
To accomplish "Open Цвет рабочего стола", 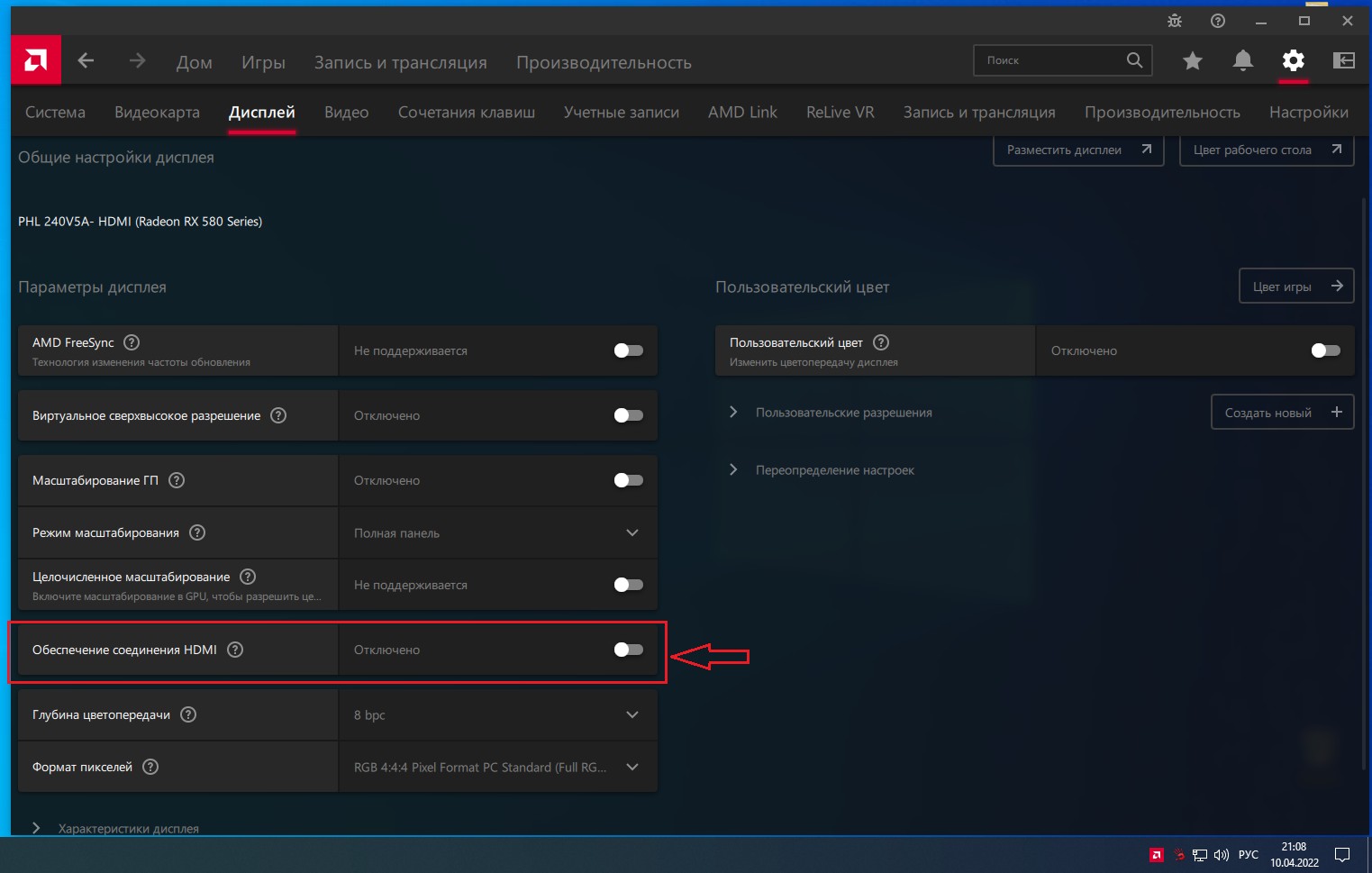I will pyautogui.click(x=1267, y=150).
